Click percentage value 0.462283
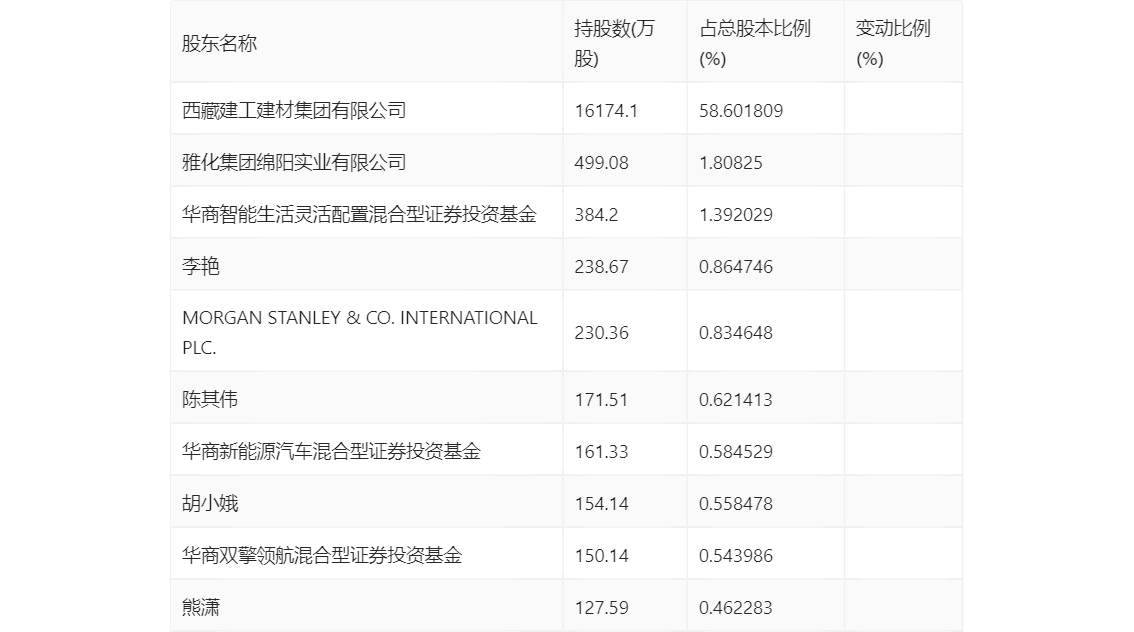1134x632 pixels. [736, 608]
